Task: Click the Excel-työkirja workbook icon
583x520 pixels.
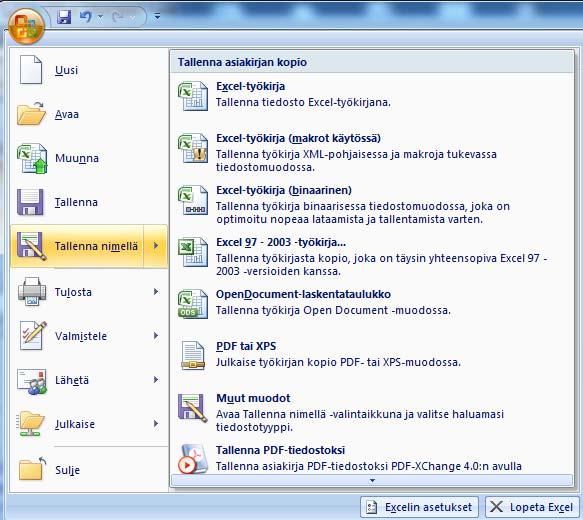Action: (x=193, y=96)
